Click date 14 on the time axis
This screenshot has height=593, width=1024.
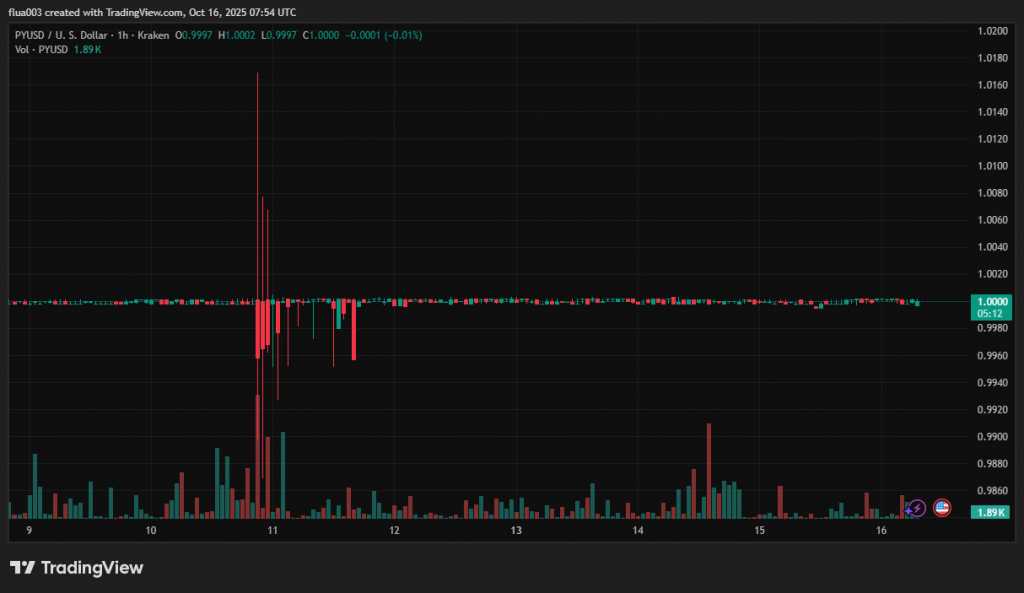638,530
